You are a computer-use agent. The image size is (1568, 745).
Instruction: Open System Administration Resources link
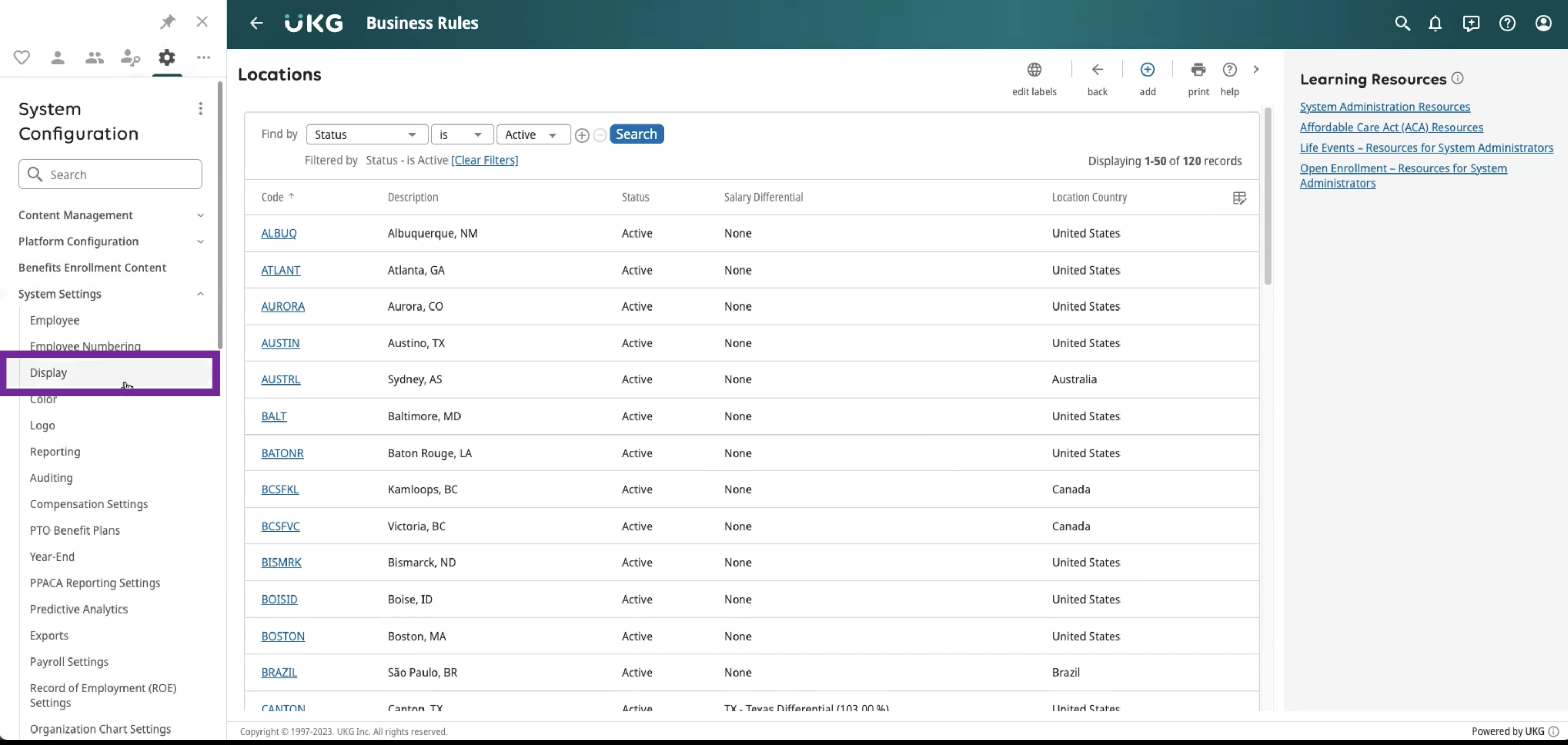pos(1385,106)
